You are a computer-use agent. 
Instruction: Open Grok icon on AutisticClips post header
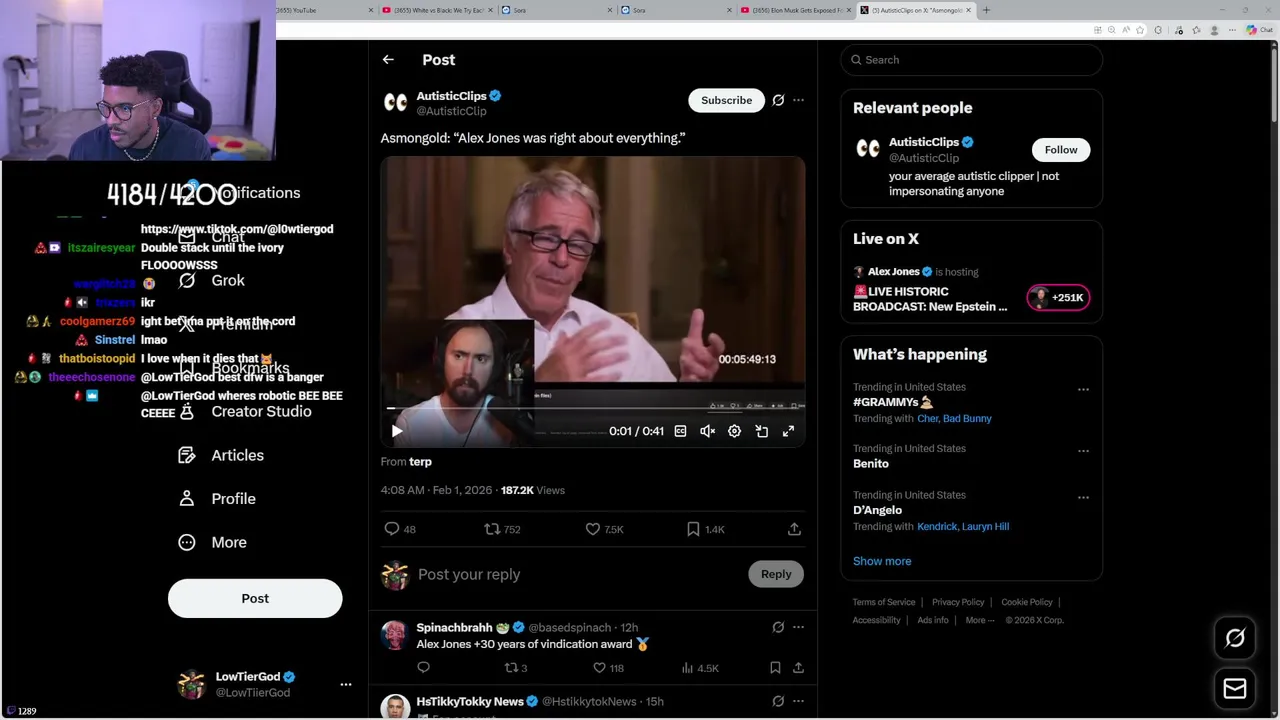(778, 100)
